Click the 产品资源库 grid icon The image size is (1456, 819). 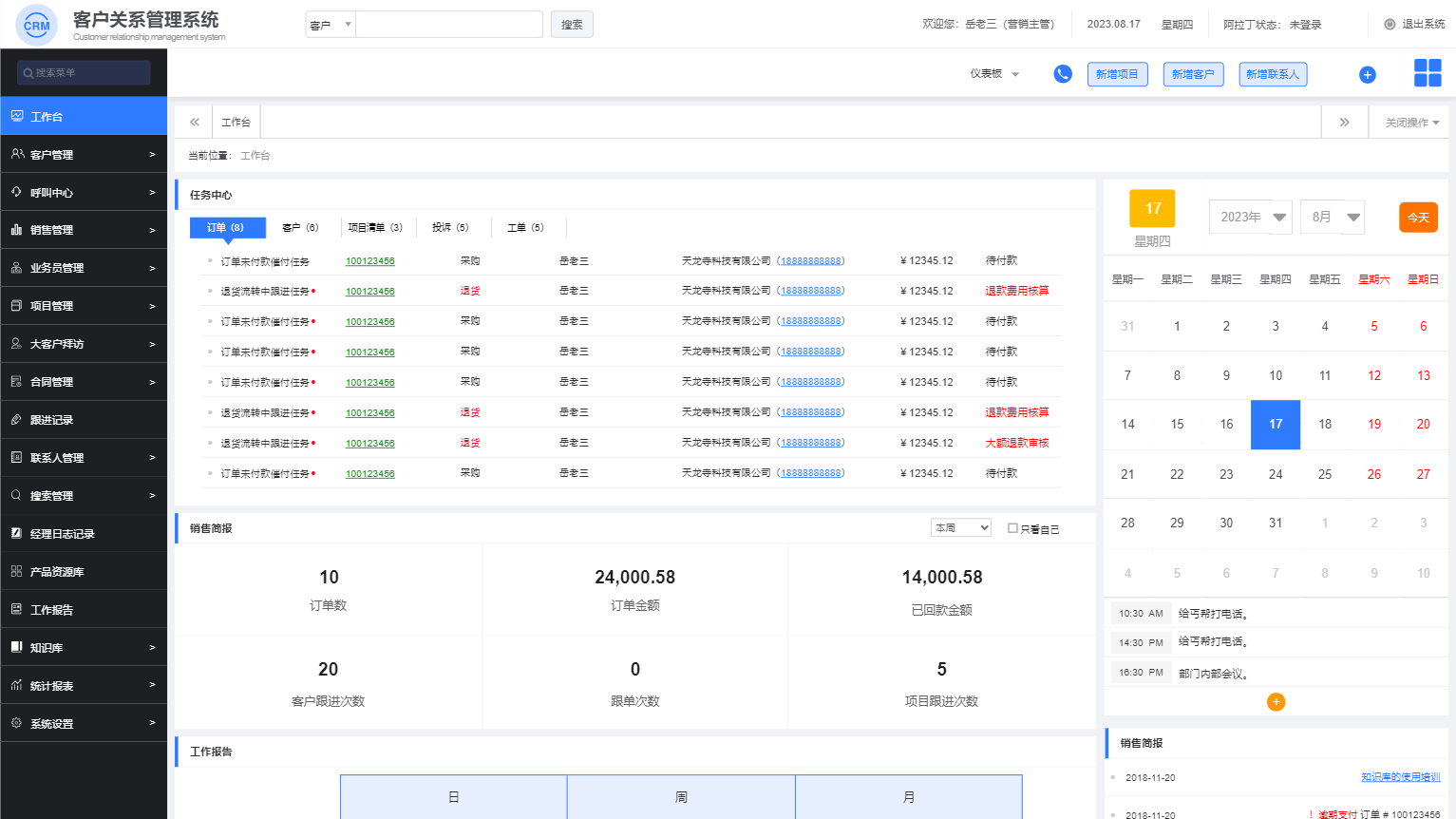pyautogui.click(x=17, y=572)
